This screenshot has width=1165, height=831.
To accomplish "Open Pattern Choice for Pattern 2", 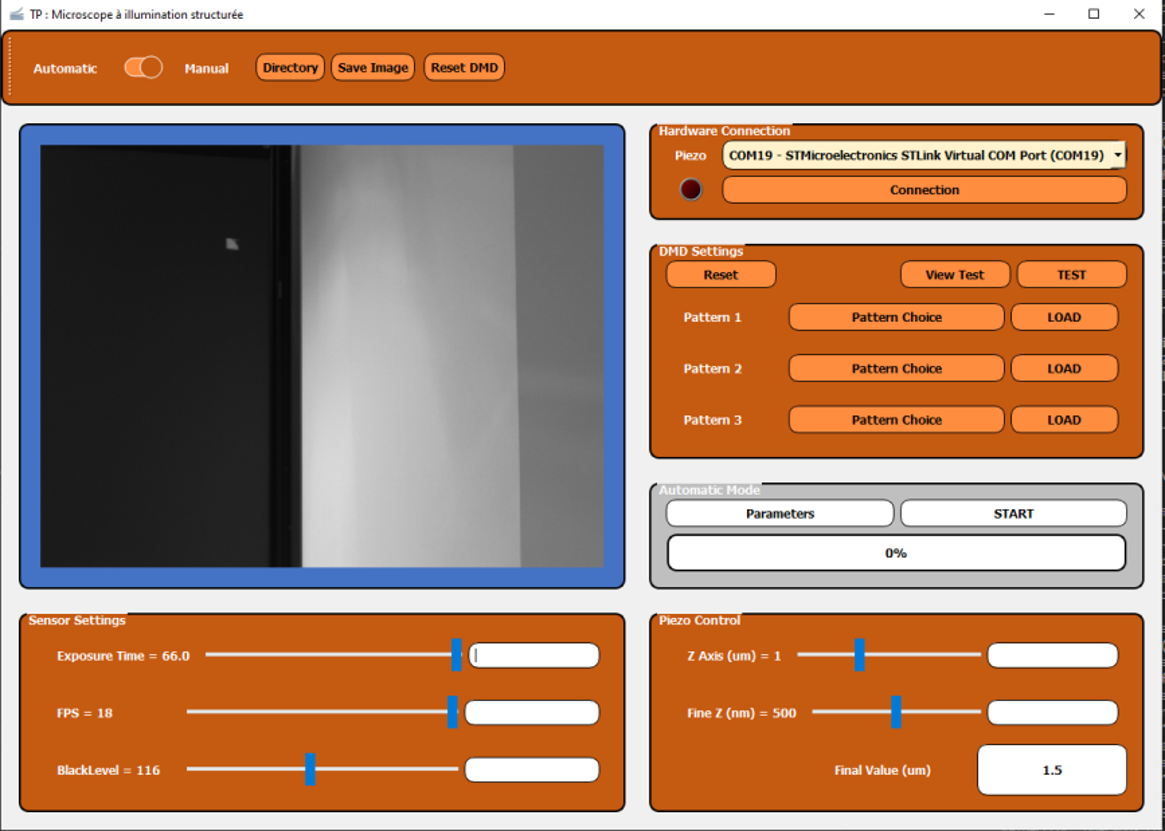I will pos(896,369).
